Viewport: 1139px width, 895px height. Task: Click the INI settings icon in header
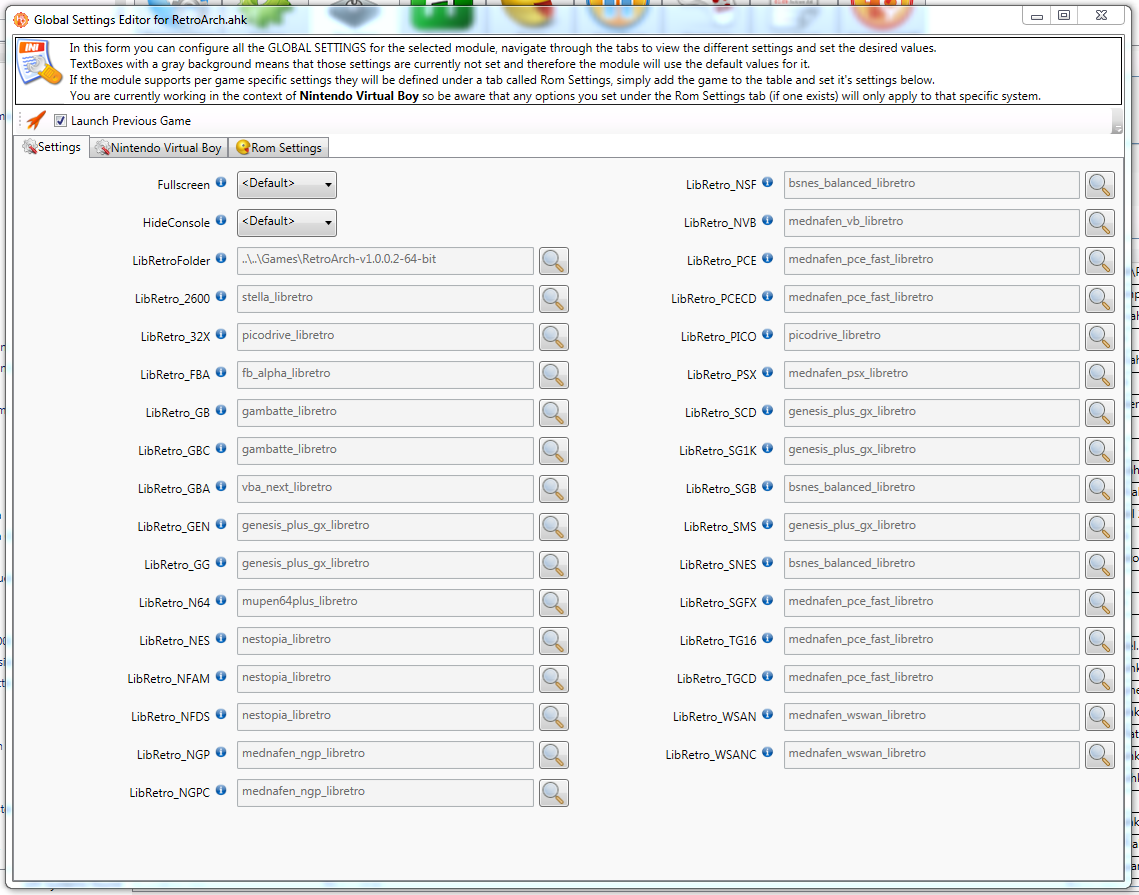pyautogui.click(x=39, y=62)
